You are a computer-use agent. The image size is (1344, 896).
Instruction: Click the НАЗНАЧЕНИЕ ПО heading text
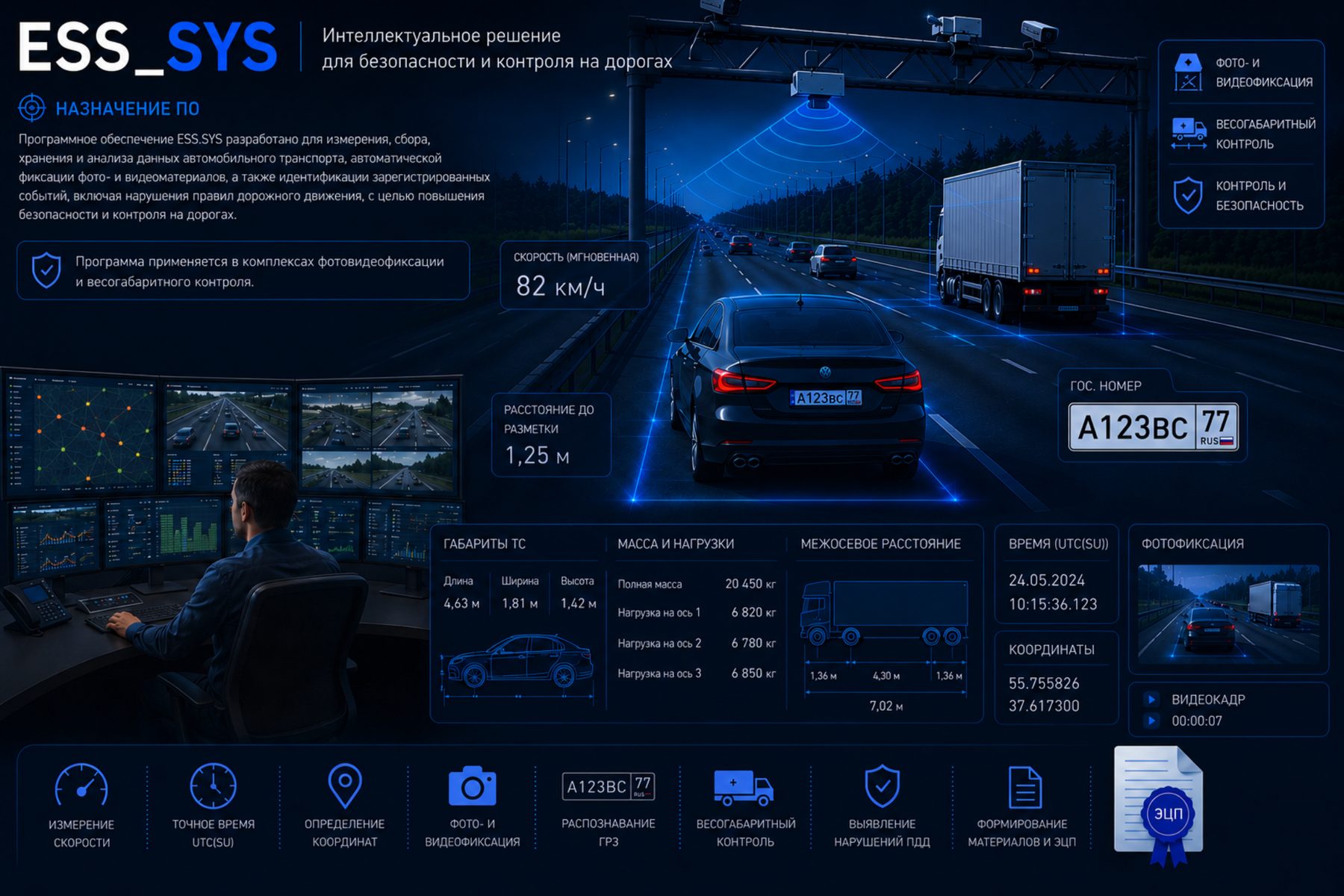coord(128,109)
